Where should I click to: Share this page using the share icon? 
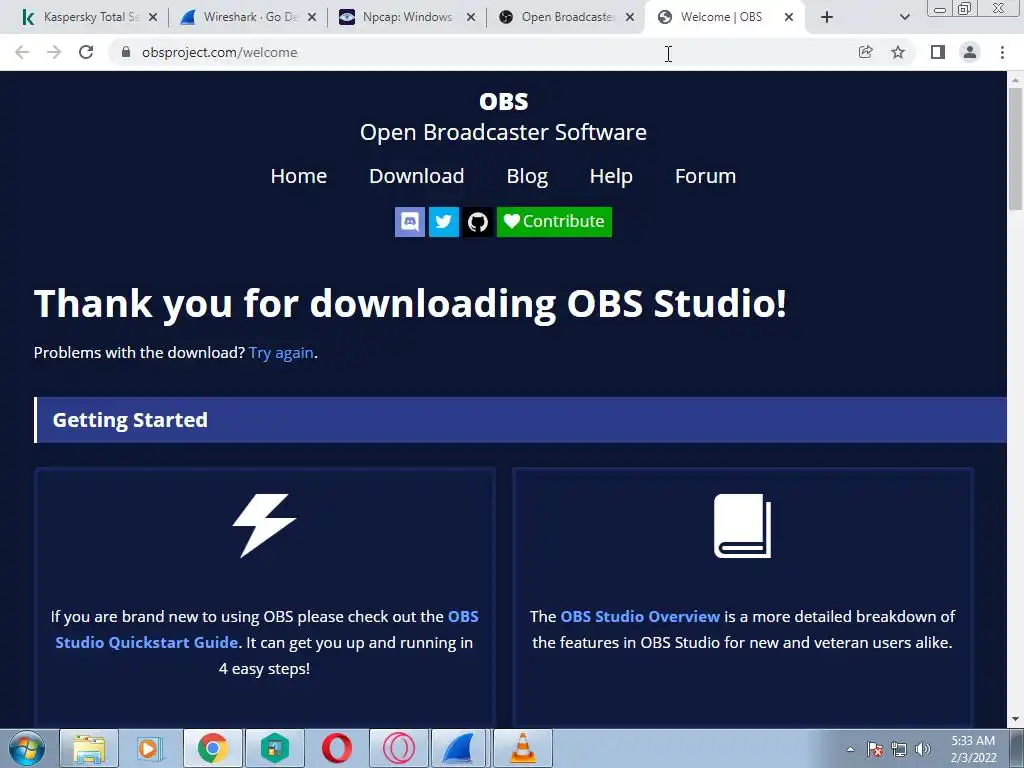[866, 52]
